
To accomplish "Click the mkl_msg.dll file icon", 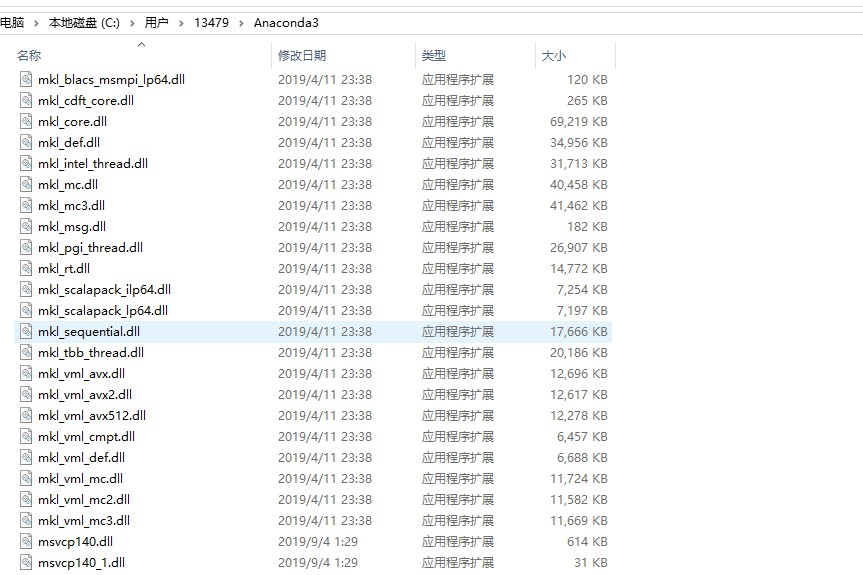I will pos(26,226).
